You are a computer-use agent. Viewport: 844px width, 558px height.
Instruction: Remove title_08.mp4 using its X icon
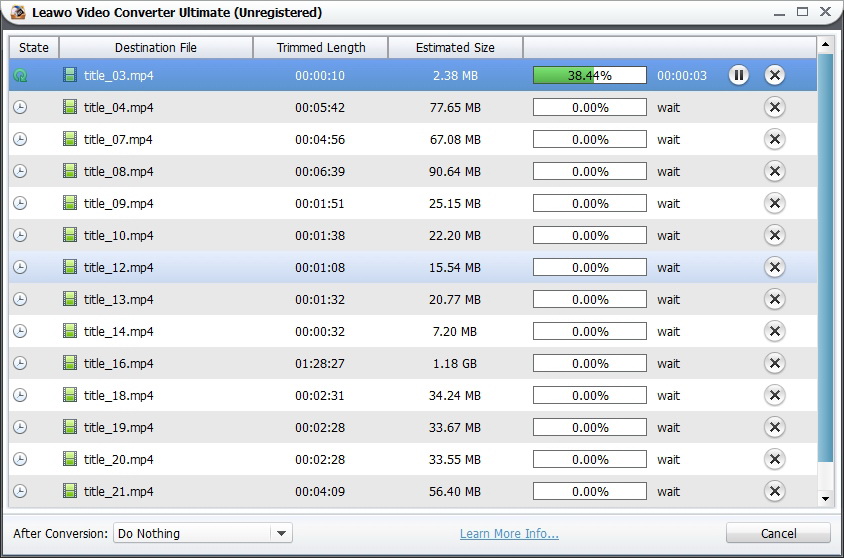click(x=774, y=172)
